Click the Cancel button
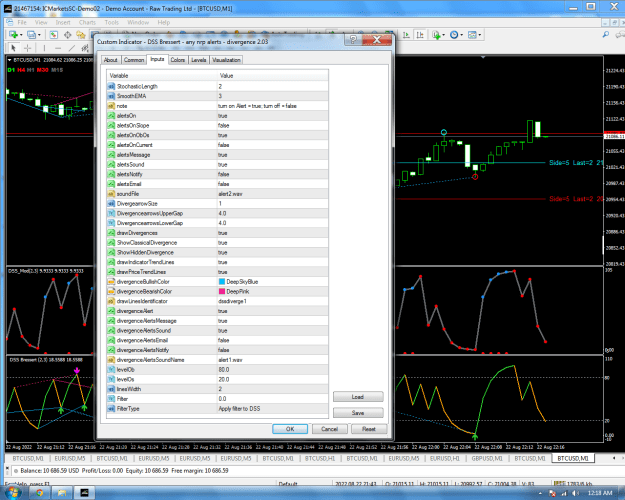The height and width of the screenshot is (500, 625). coord(329,429)
